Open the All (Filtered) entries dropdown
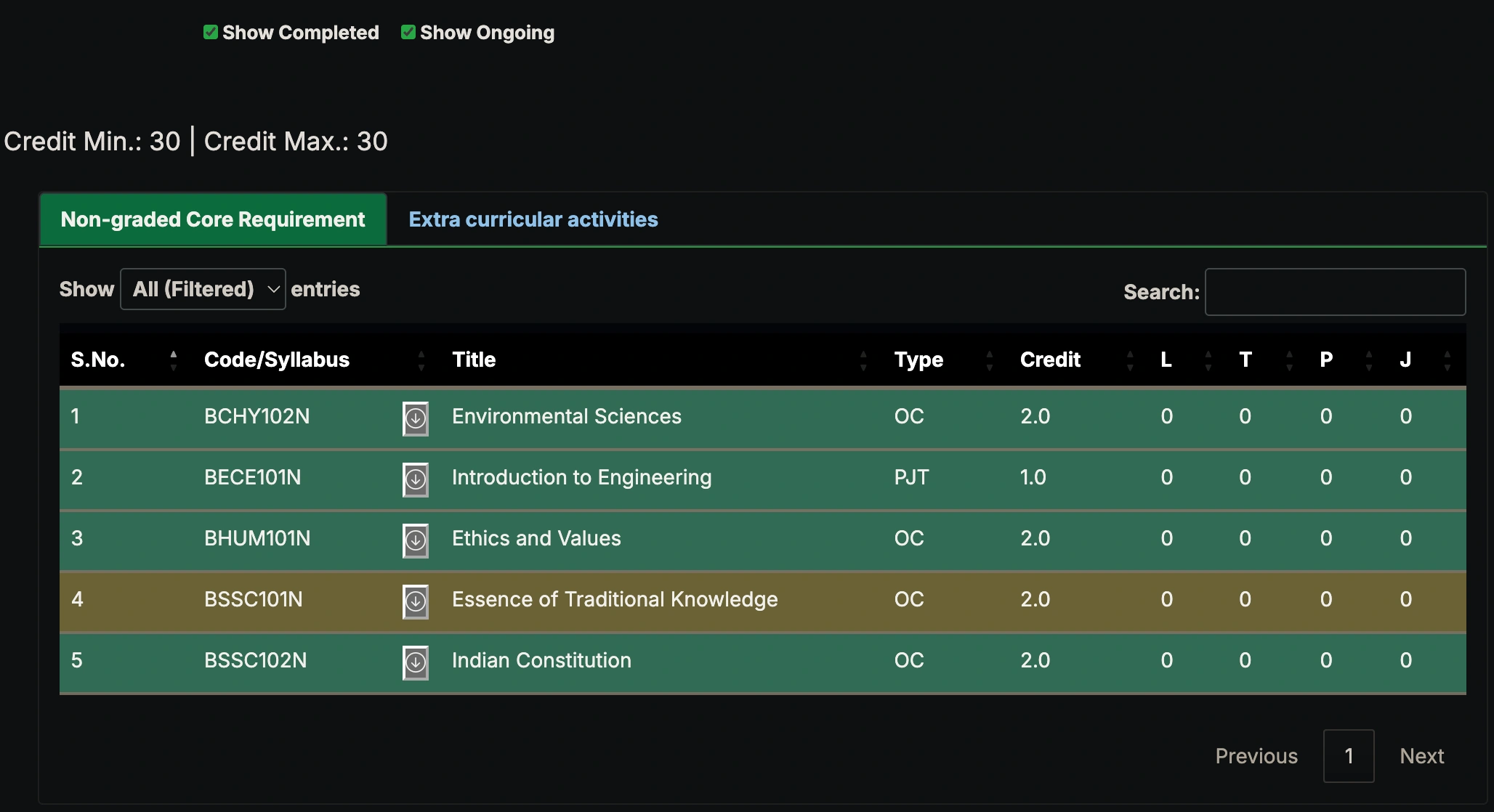Image resolution: width=1494 pixels, height=812 pixels. [203, 289]
